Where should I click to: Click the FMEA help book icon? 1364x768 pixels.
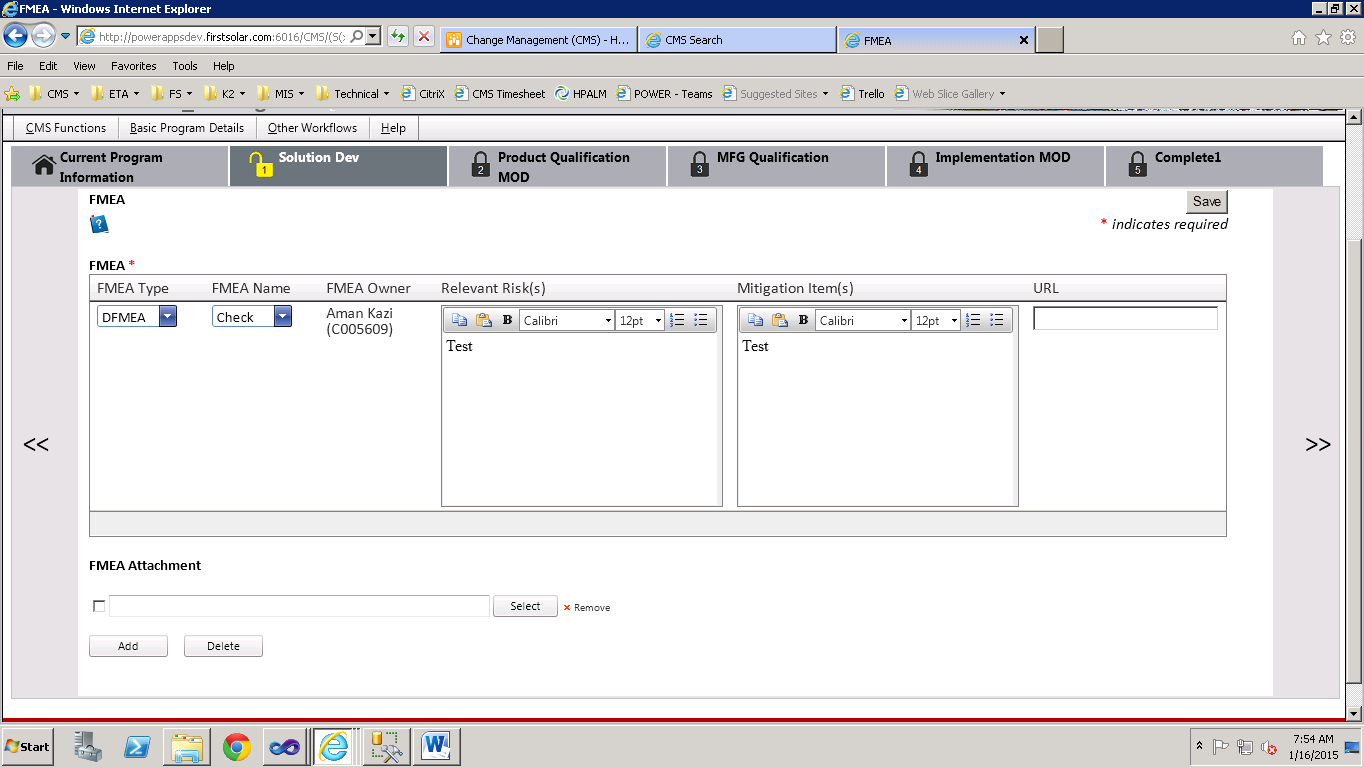tap(99, 224)
